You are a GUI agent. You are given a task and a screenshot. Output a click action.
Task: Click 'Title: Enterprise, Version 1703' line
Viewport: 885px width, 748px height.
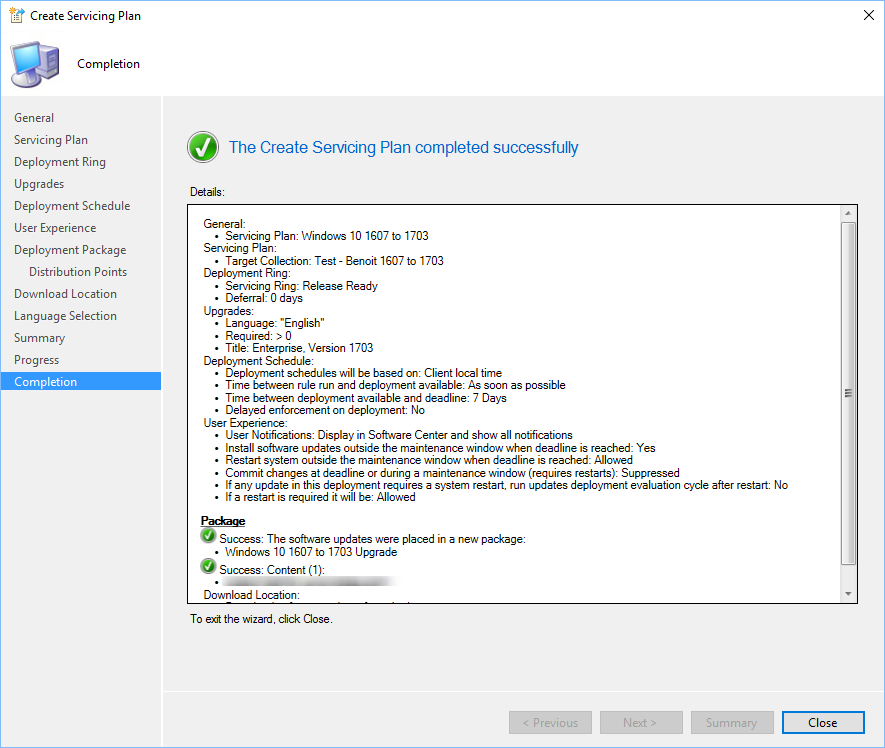(299, 348)
